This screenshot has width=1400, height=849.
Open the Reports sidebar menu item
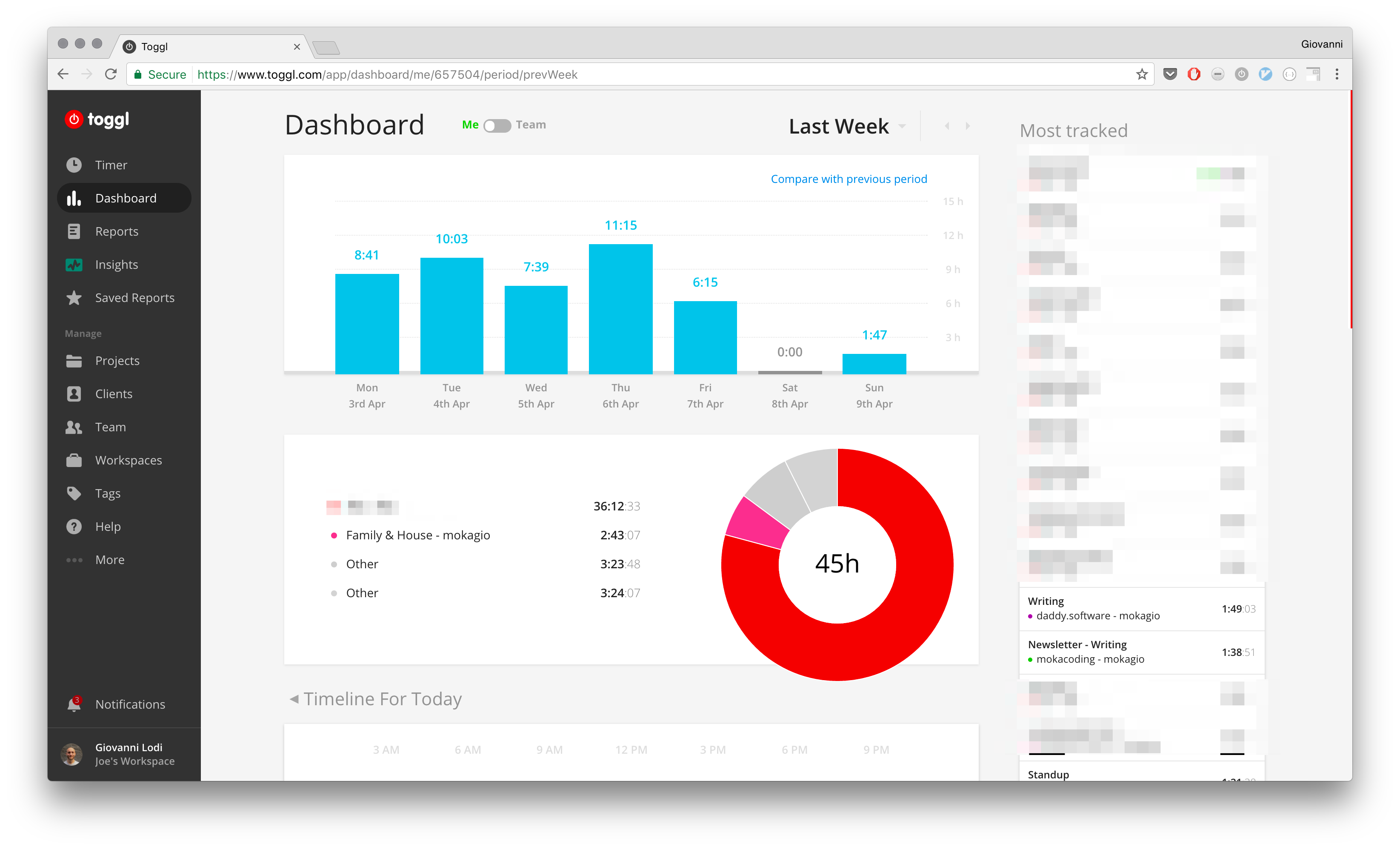point(117,231)
